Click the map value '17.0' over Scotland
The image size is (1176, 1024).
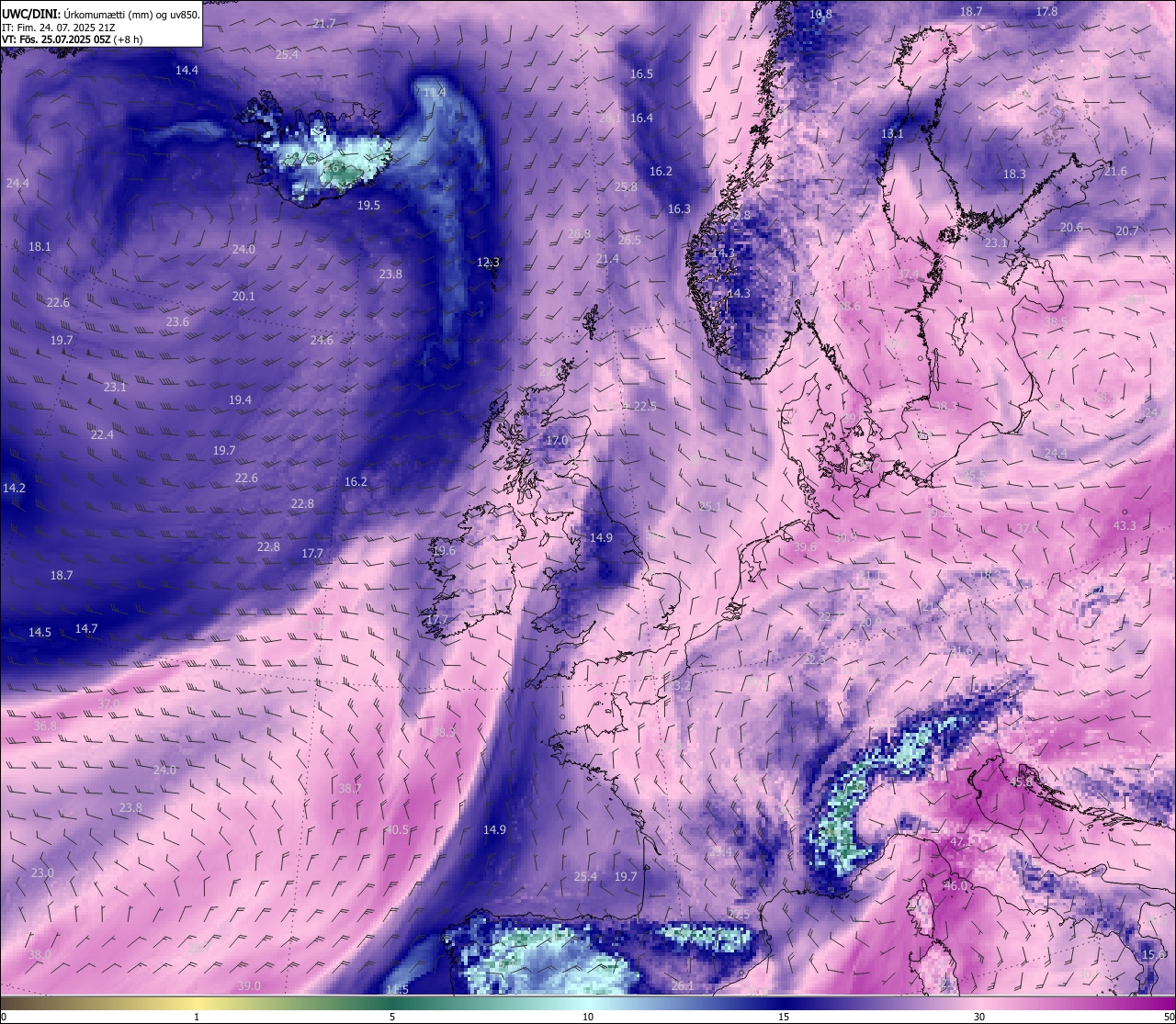pyautogui.click(x=557, y=442)
